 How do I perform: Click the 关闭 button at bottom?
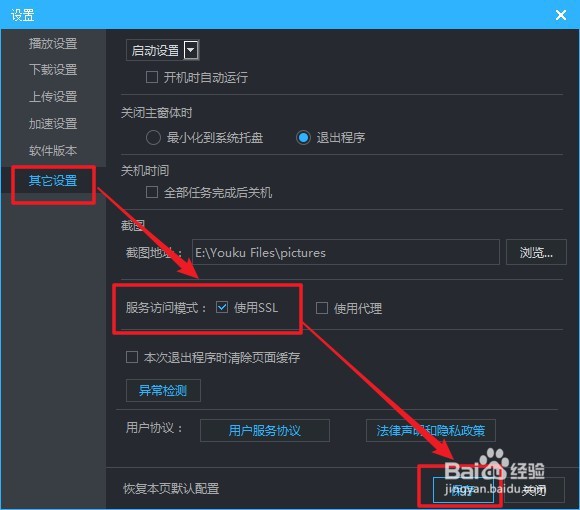tap(534, 490)
